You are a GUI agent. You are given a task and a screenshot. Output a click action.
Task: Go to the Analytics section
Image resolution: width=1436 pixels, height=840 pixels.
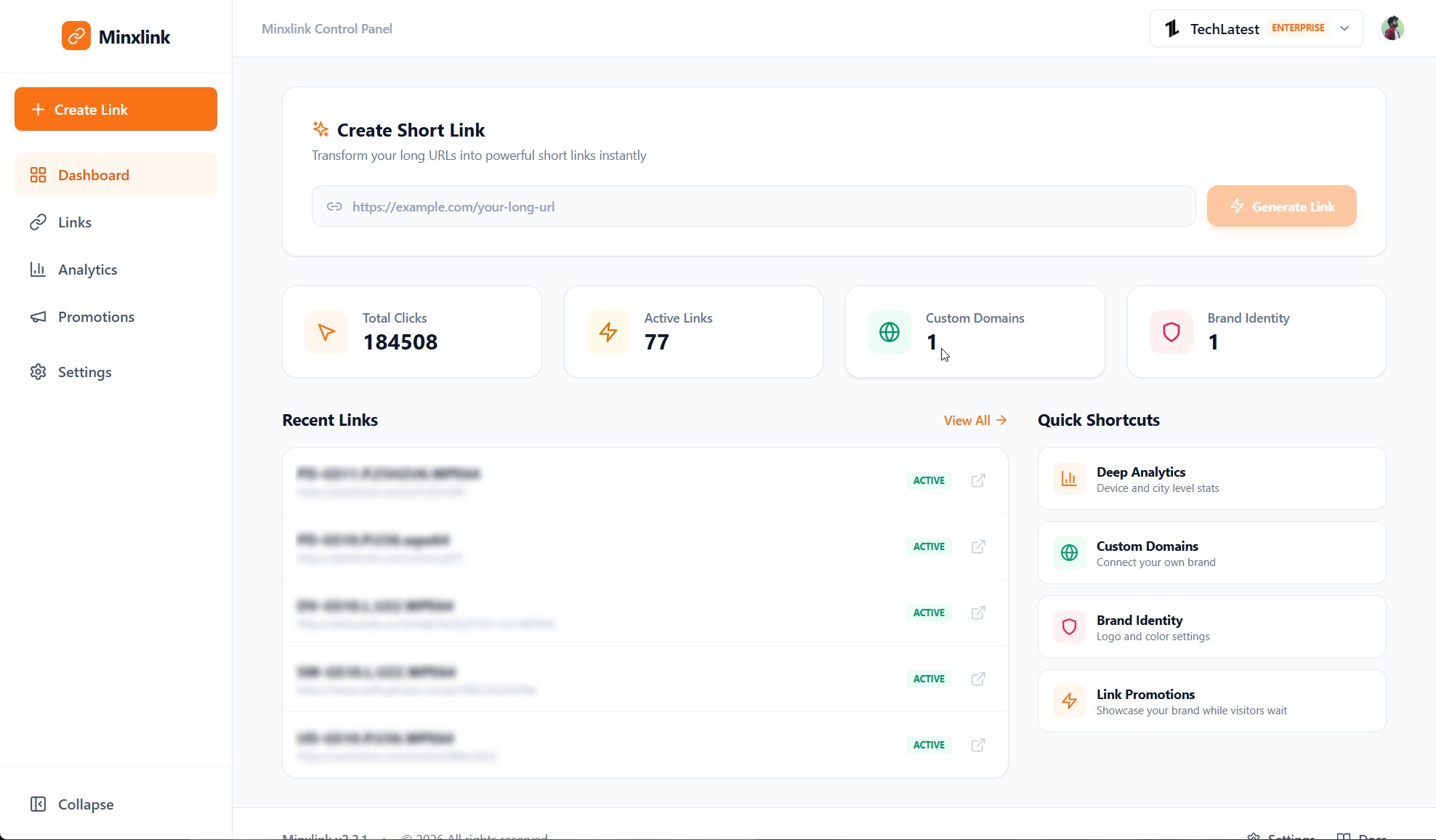pyautogui.click(x=116, y=269)
